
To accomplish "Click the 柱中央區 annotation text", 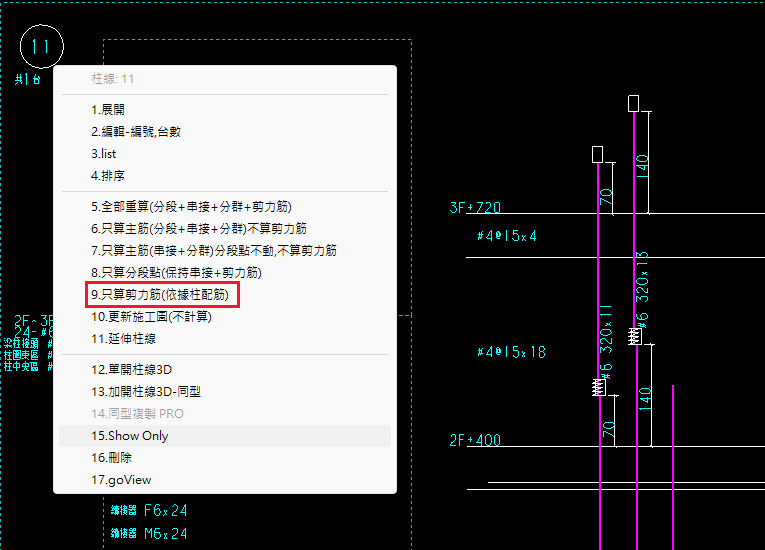I will pyautogui.click(x=21, y=366).
